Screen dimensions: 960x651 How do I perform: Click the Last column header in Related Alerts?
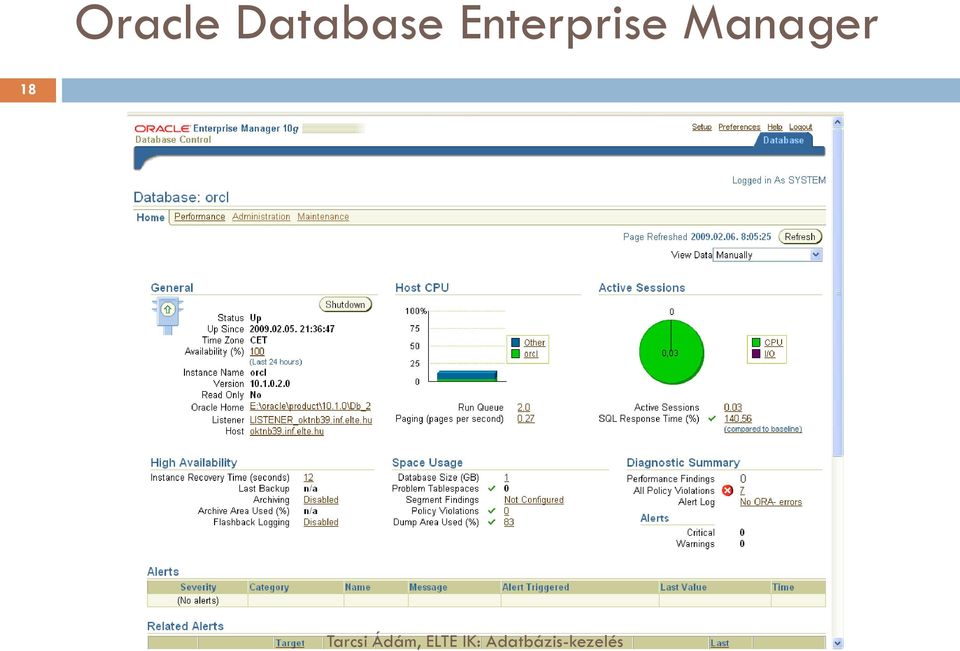pyautogui.click(x=719, y=643)
